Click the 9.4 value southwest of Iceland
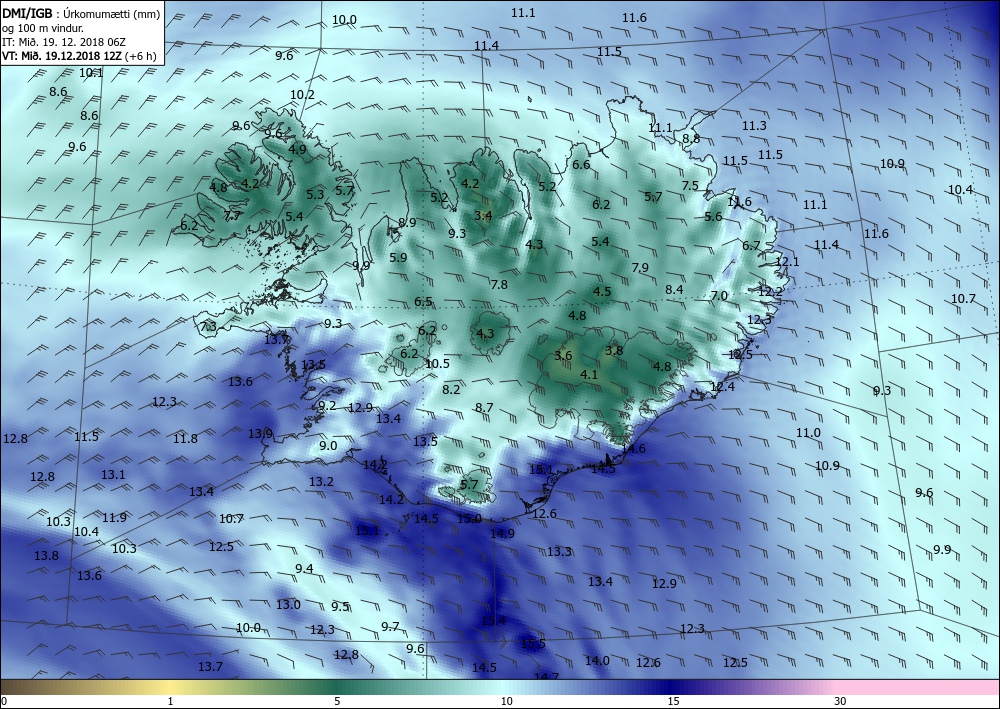The image size is (1000, 709). coord(304,569)
